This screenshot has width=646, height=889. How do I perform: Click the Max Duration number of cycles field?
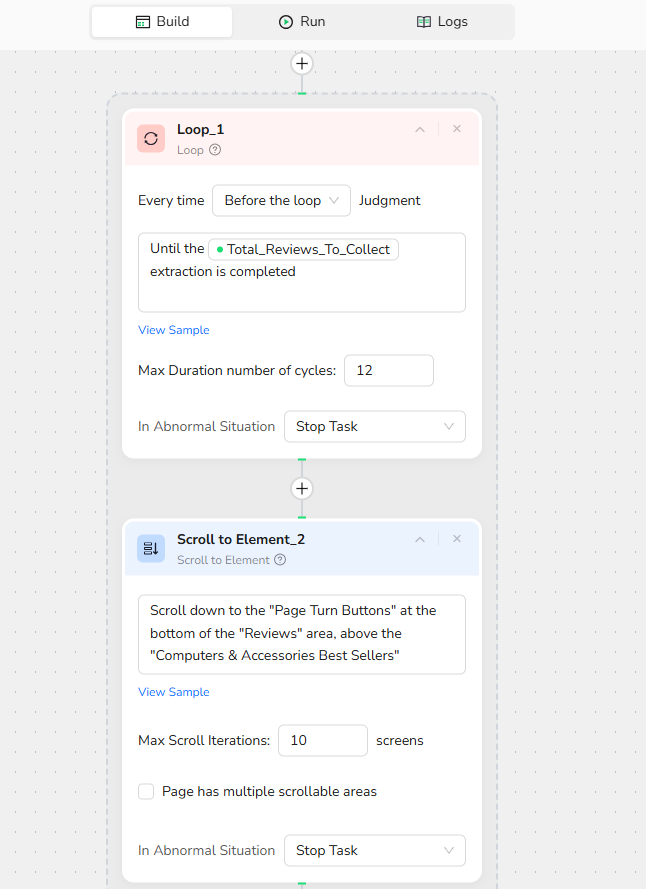pos(388,370)
